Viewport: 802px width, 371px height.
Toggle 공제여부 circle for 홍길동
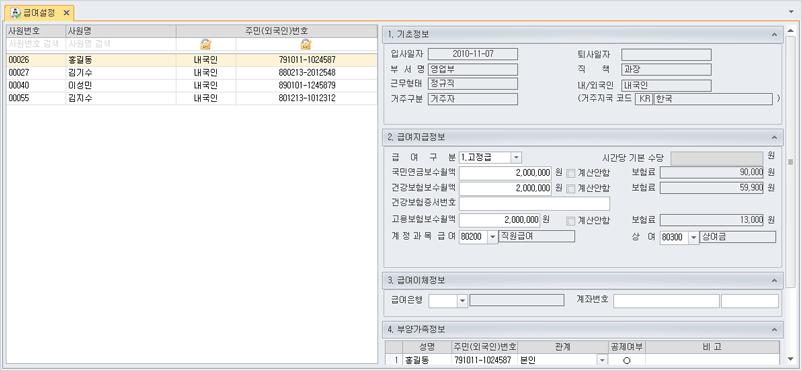point(627,361)
